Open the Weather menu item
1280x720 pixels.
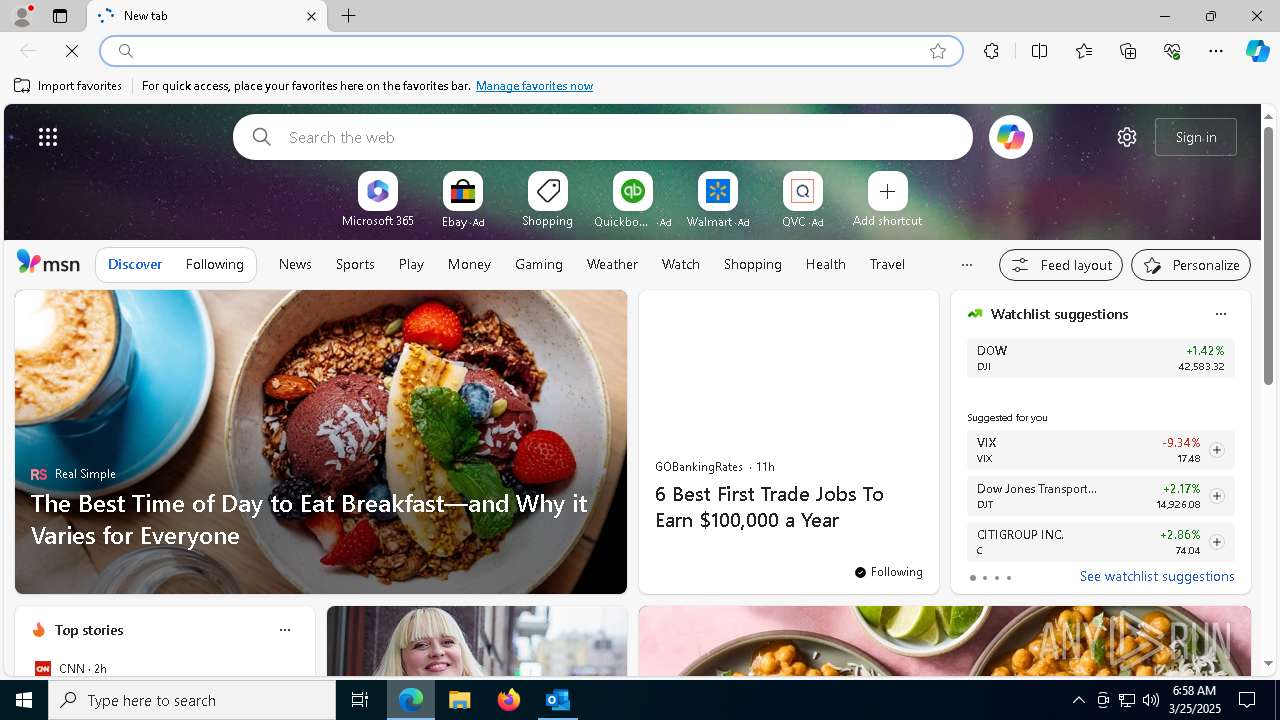coord(612,264)
